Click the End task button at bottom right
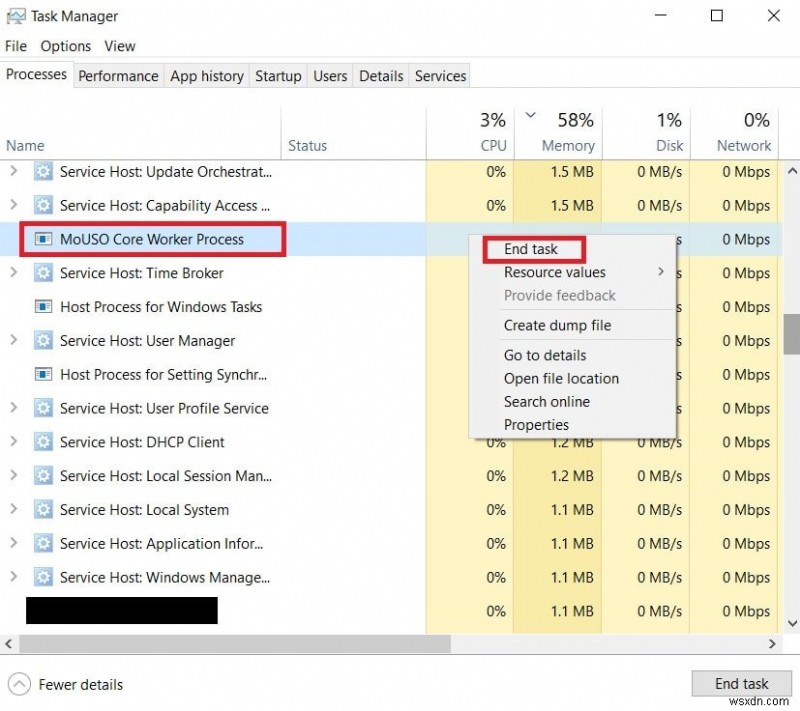This screenshot has height=711, width=800. (x=742, y=683)
